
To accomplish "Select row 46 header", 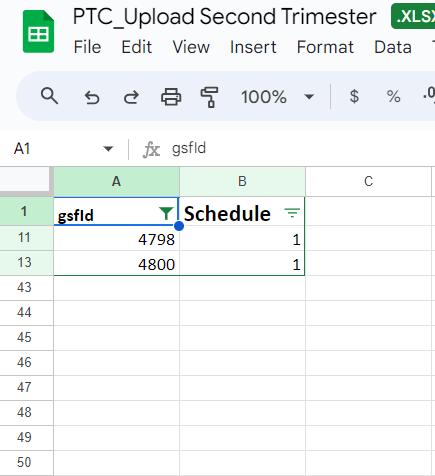I will point(26,363).
